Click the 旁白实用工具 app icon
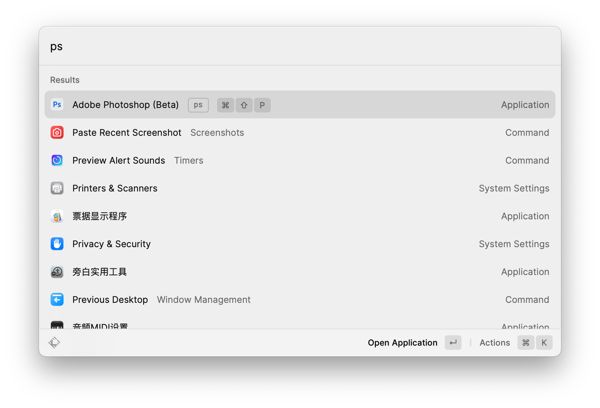 pyautogui.click(x=57, y=272)
